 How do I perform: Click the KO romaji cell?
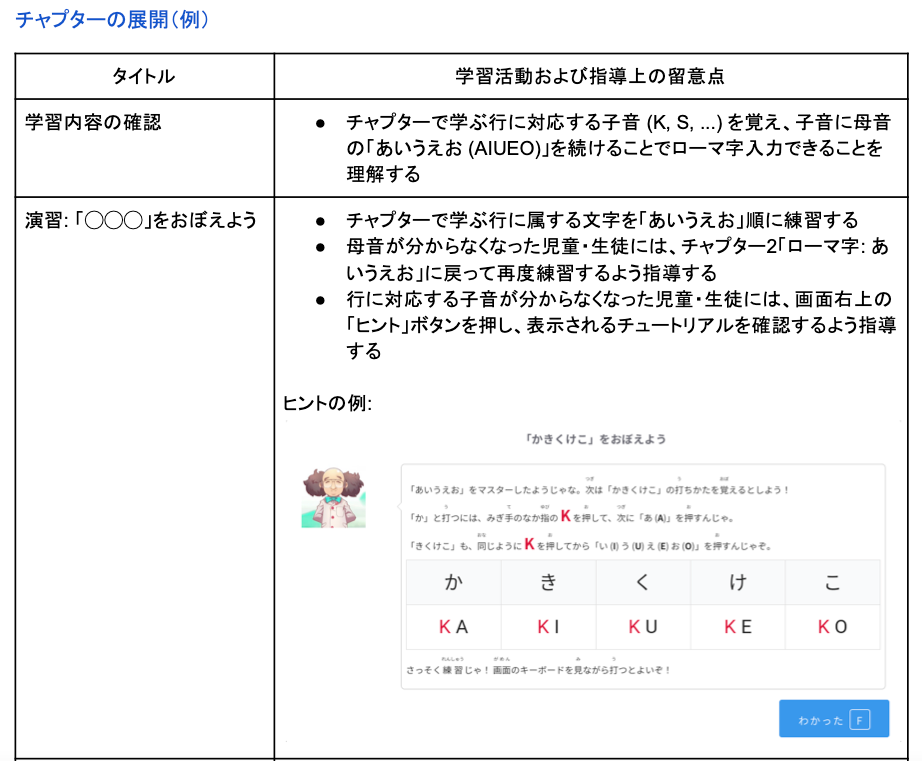pos(833,627)
